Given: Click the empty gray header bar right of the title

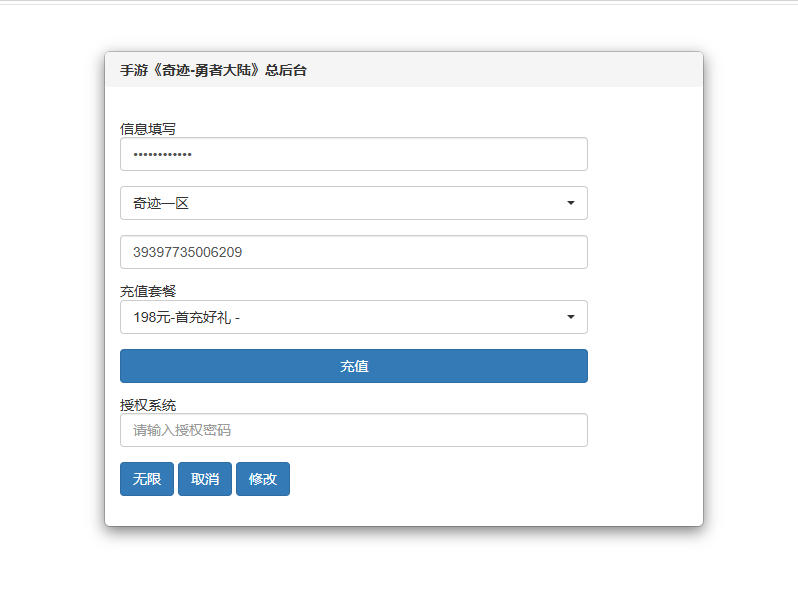Looking at the screenshot, I should pos(500,70).
